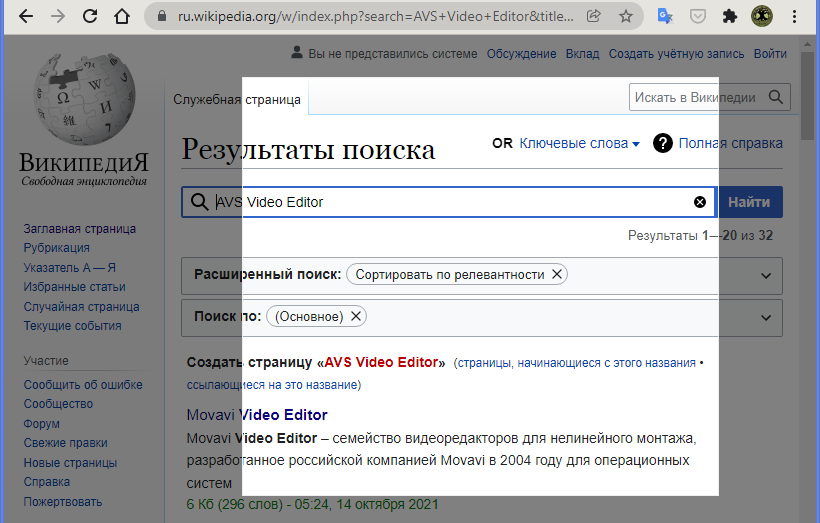Select the Служебная страница tab
The image size is (820, 523).
(237, 99)
